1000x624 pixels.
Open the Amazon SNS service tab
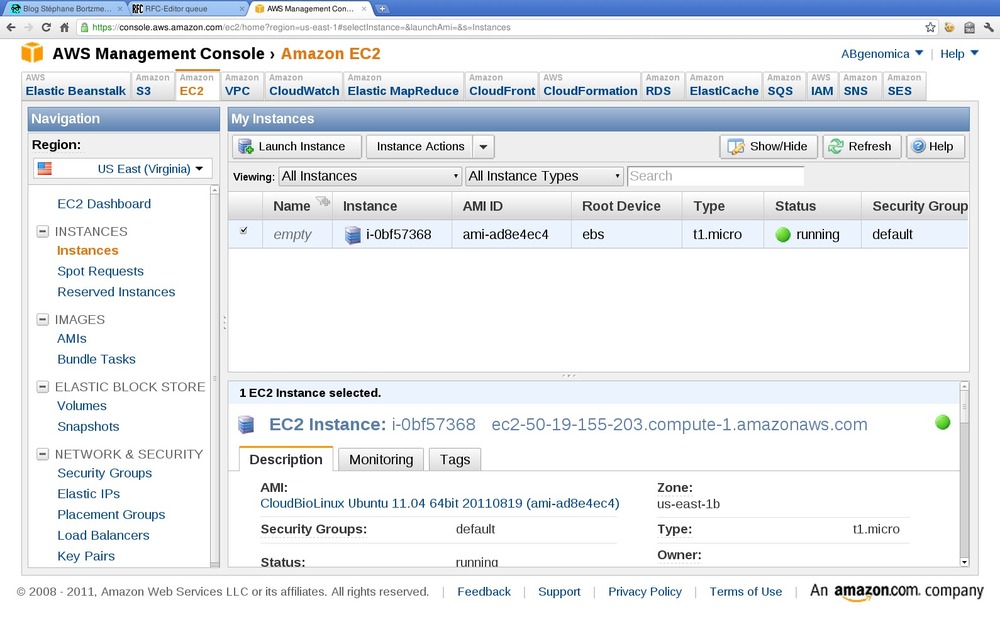coord(860,85)
